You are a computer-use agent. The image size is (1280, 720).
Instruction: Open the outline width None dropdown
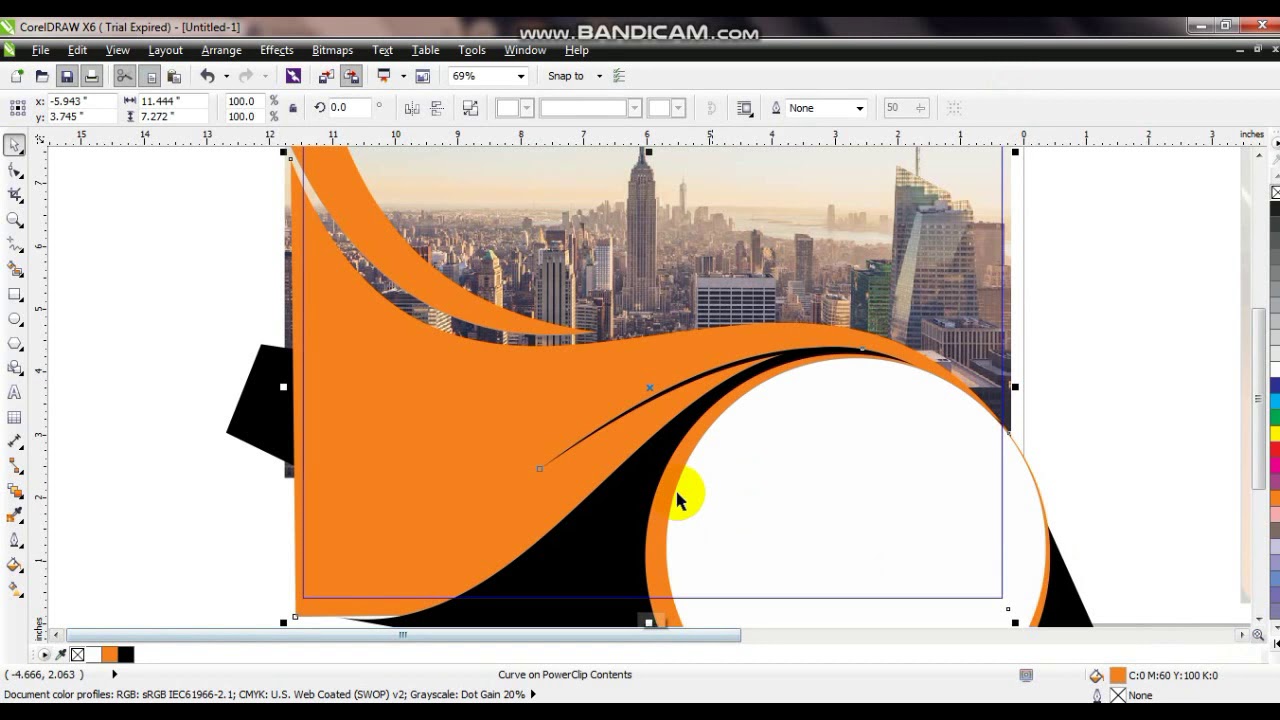coord(859,108)
